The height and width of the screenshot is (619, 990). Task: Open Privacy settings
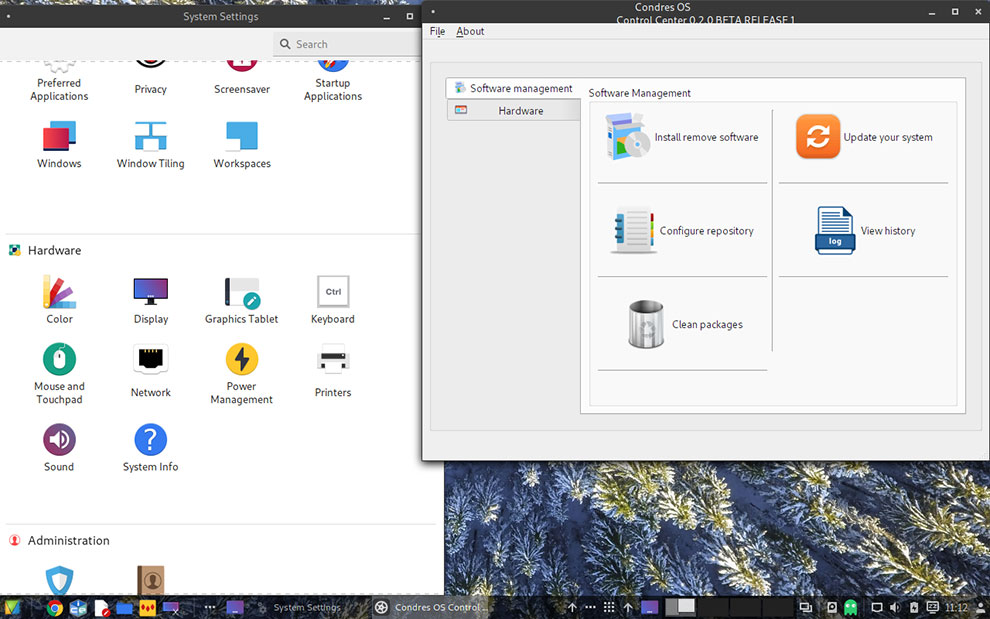pos(150,78)
